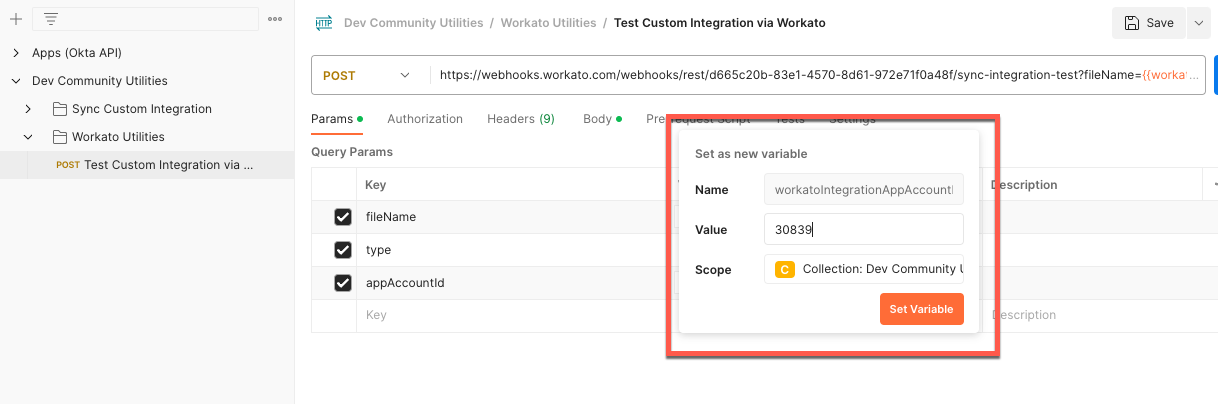1218x404 pixels.
Task: Click the empty Key placeholder cell
Action: click(516, 315)
